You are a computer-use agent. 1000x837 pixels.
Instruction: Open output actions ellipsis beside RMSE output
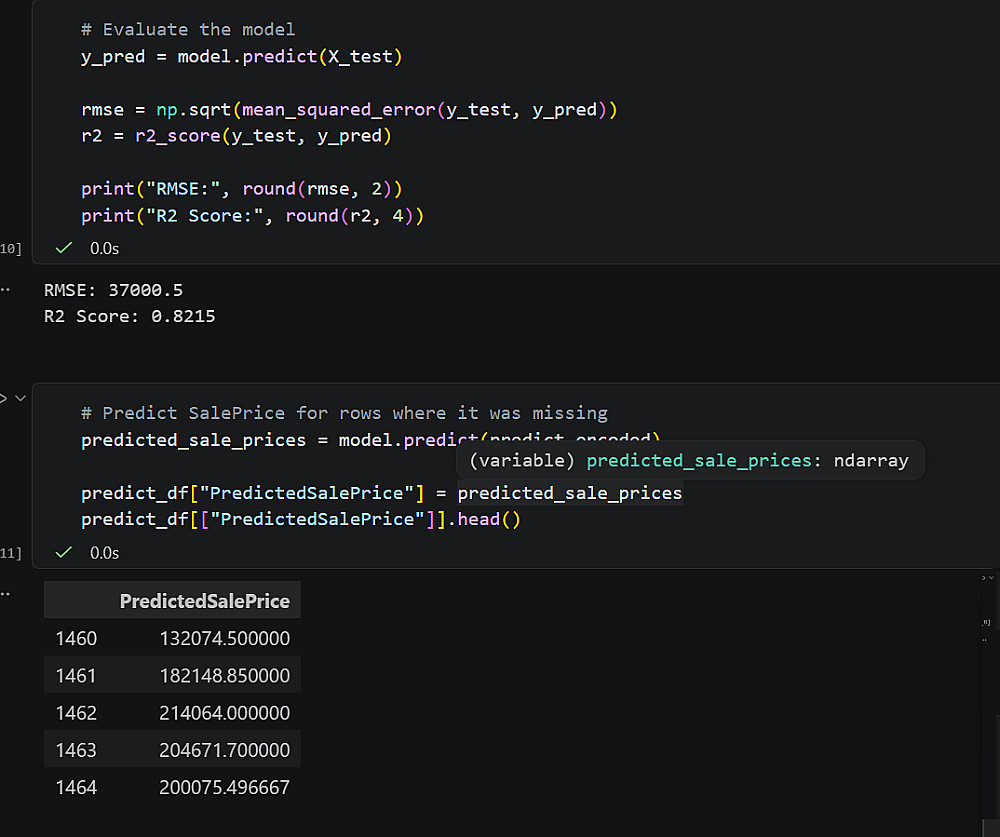pos(6,290)
